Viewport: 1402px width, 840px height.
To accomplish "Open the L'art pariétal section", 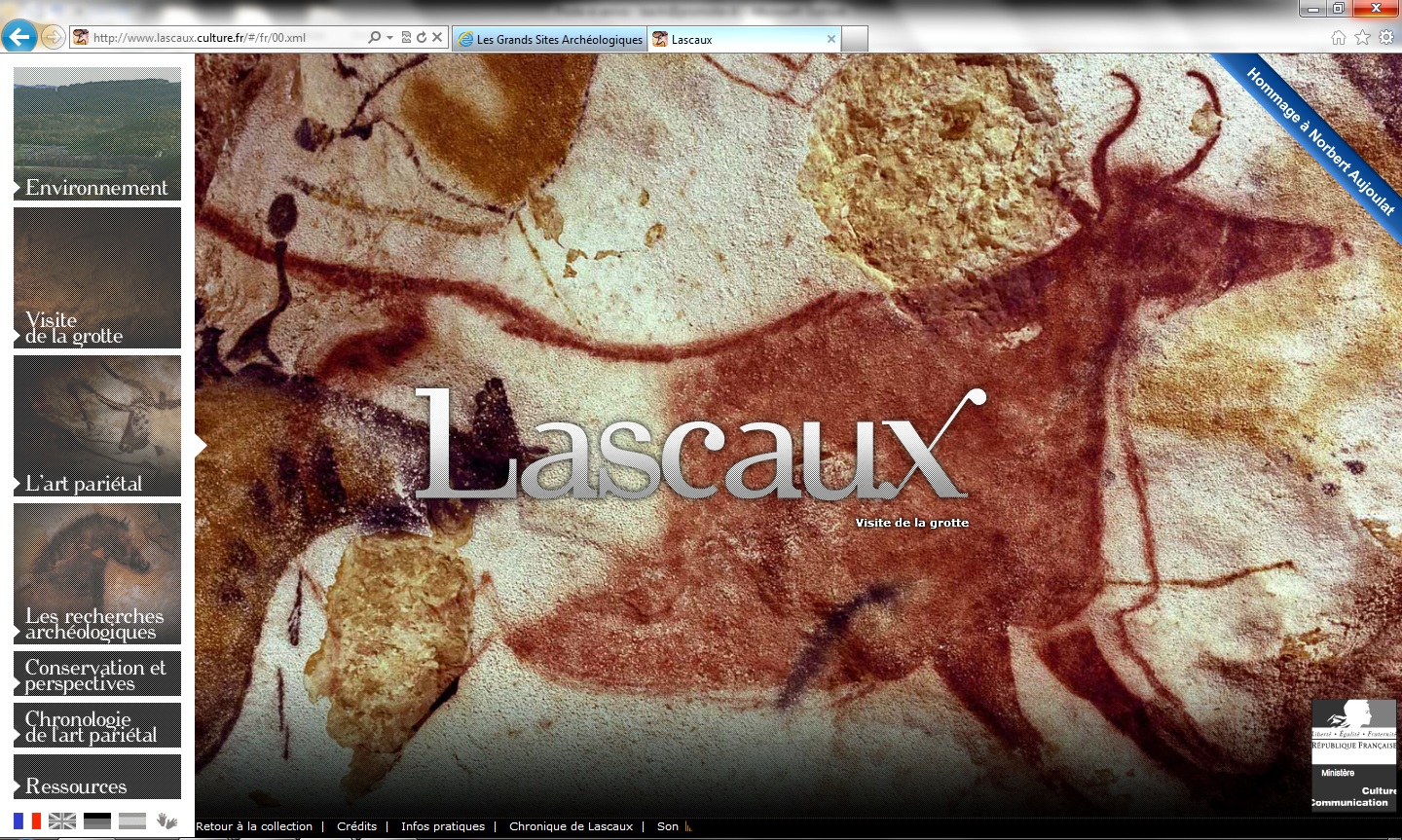I will point(97,425).
